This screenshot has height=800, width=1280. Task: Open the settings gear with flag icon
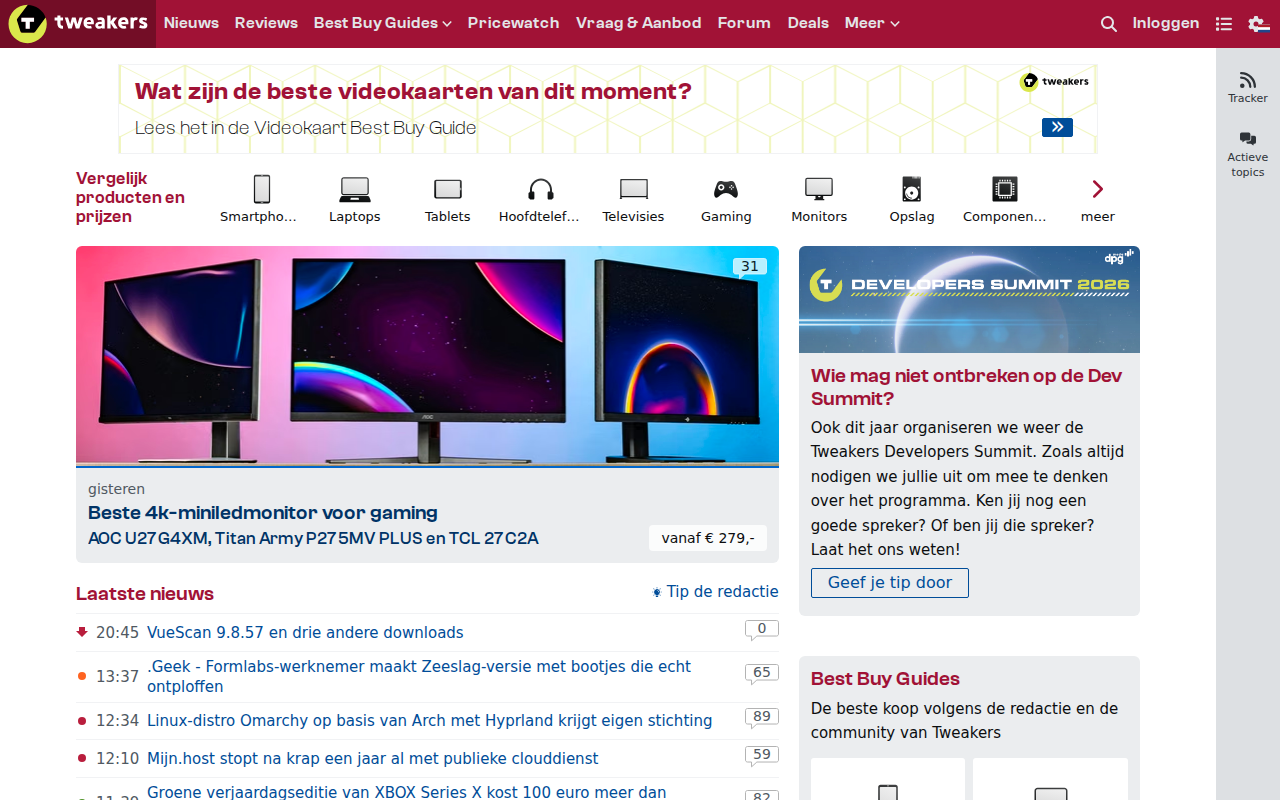1258,24
